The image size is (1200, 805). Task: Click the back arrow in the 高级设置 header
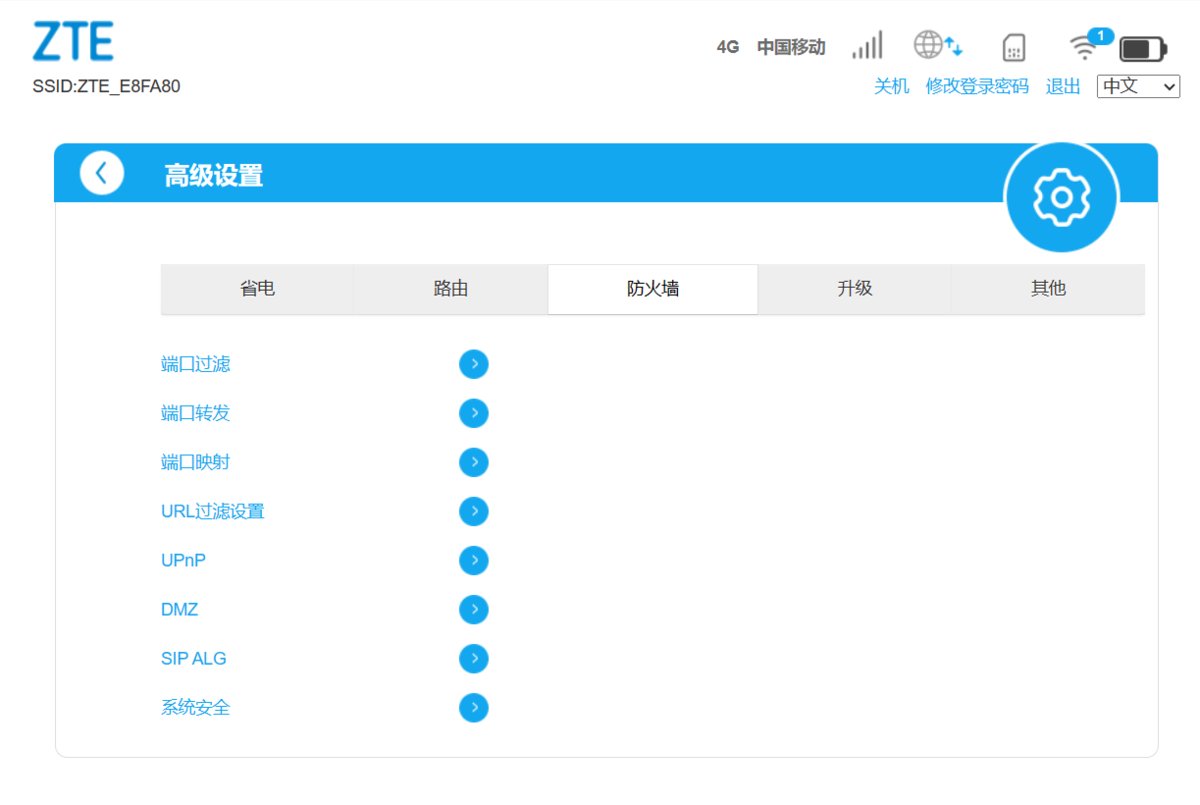click(x=102, y=173)
